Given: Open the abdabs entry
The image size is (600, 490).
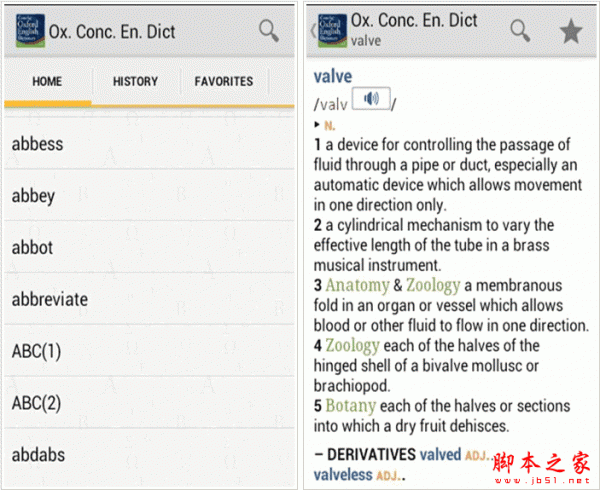Looking at the screenshot, I should click(149, 455).
